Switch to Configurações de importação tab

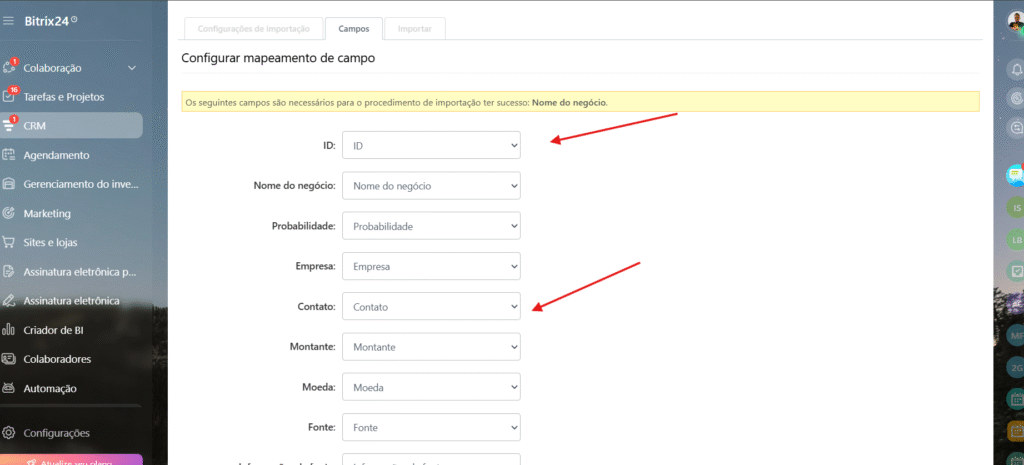click(253, 29)
